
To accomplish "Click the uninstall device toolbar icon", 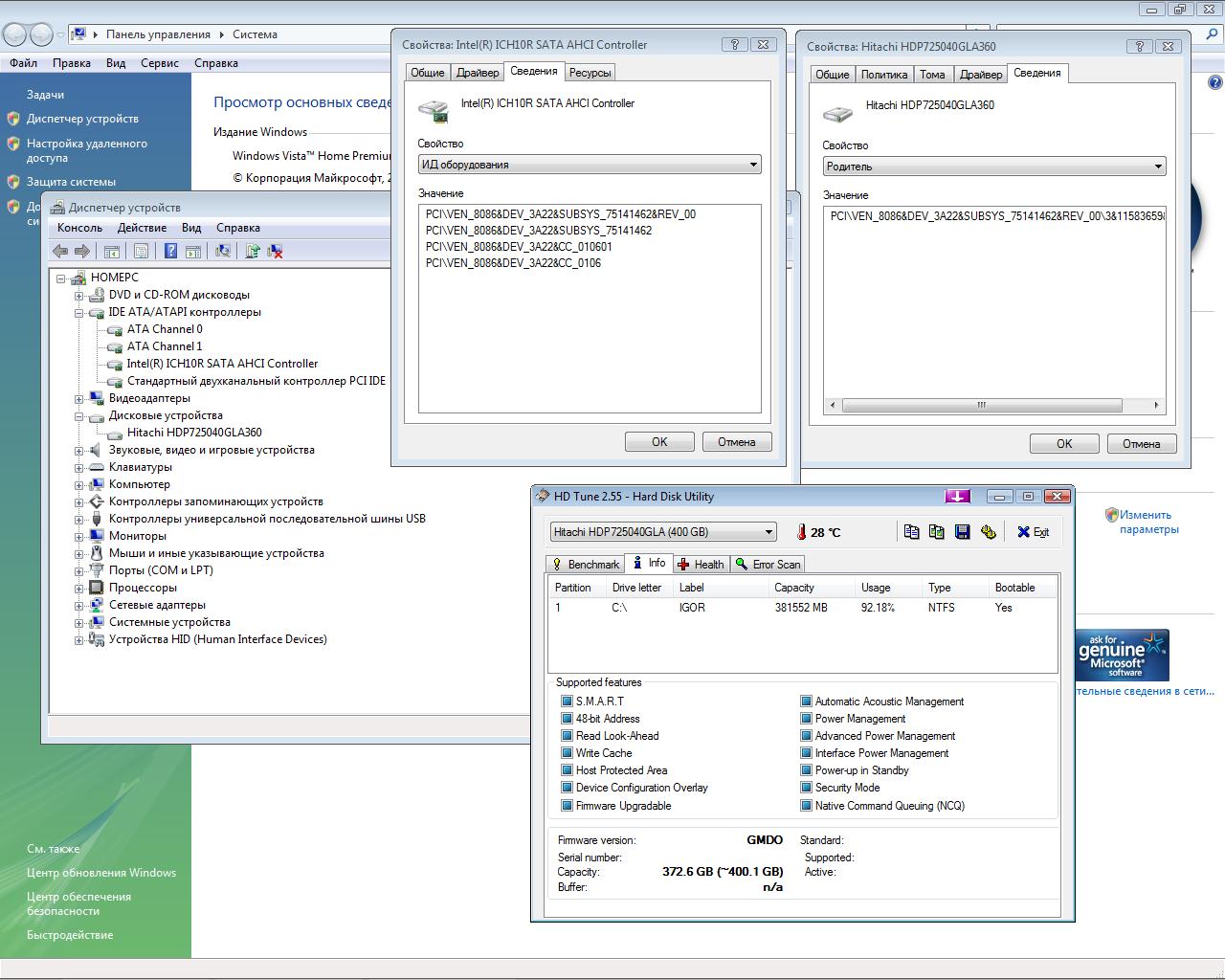I will pyautogui.click(x=275, y=251).
